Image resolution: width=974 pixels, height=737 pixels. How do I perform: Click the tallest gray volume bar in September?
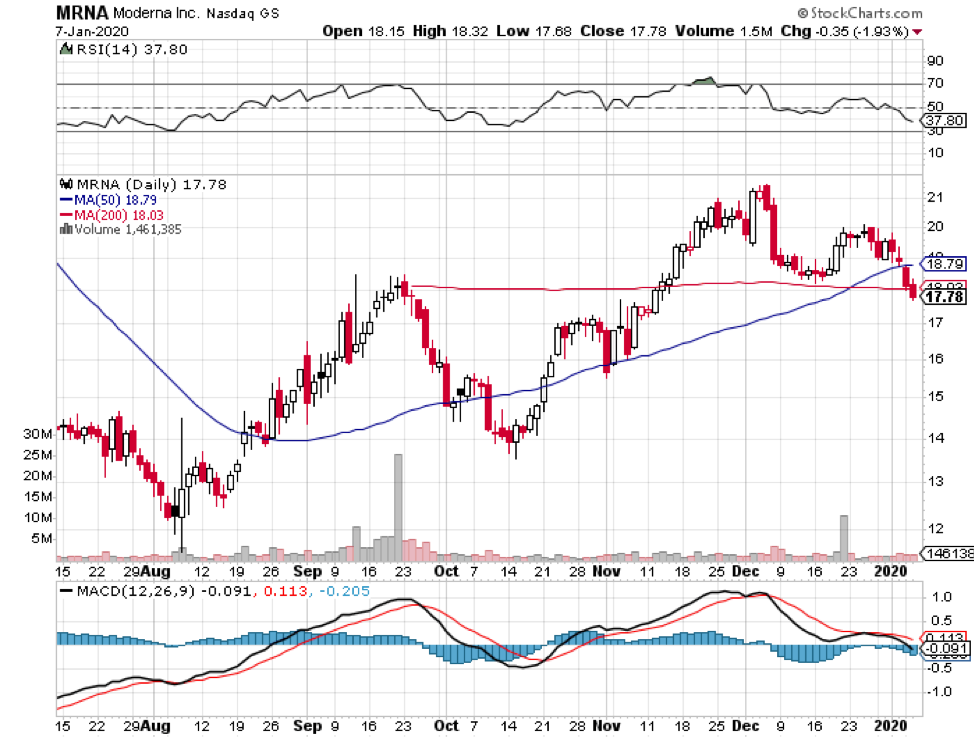tap(398, 506)
